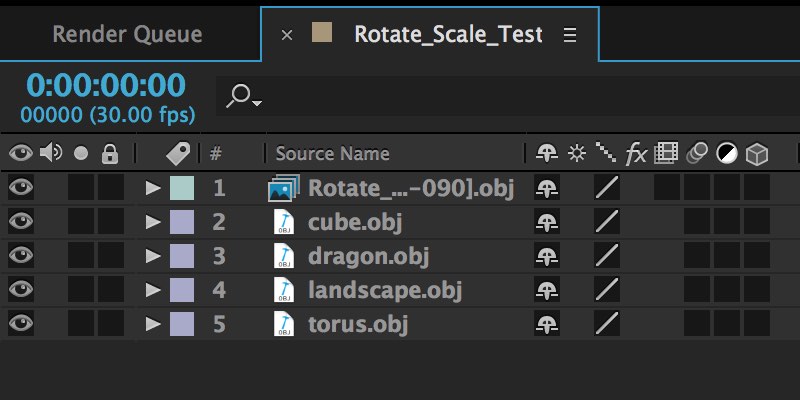The height and width of the screenshot is (400, 800).
Task: Close the Rotate_Scale_Test composition tab
Action: pyautogui.click(x=287, y=35)
